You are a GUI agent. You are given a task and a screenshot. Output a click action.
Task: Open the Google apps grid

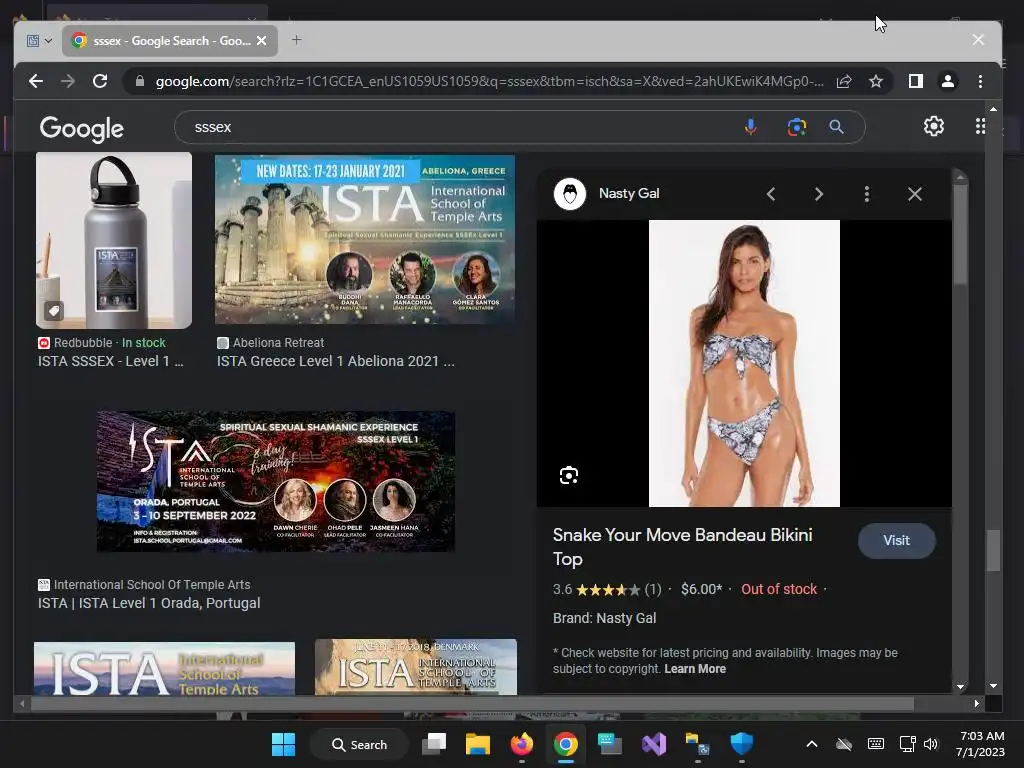pos(980,126)
